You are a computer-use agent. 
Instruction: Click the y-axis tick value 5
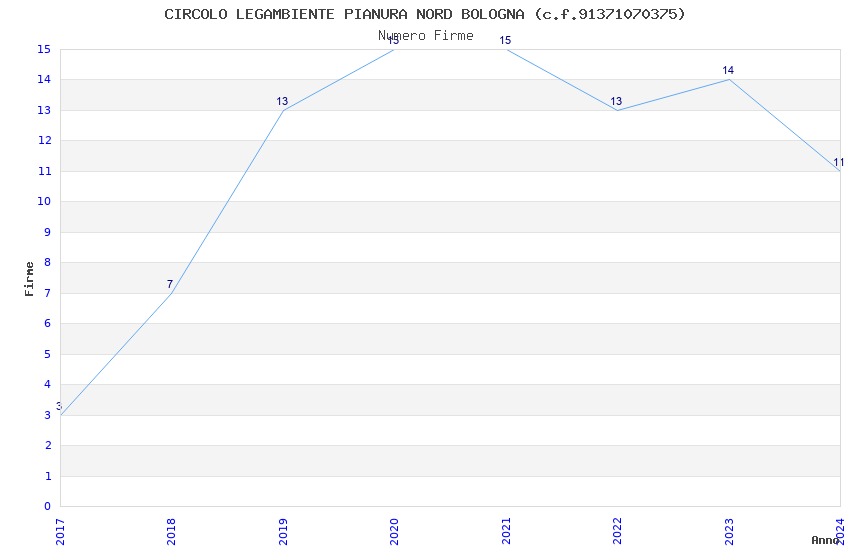[x=48, y=354]
